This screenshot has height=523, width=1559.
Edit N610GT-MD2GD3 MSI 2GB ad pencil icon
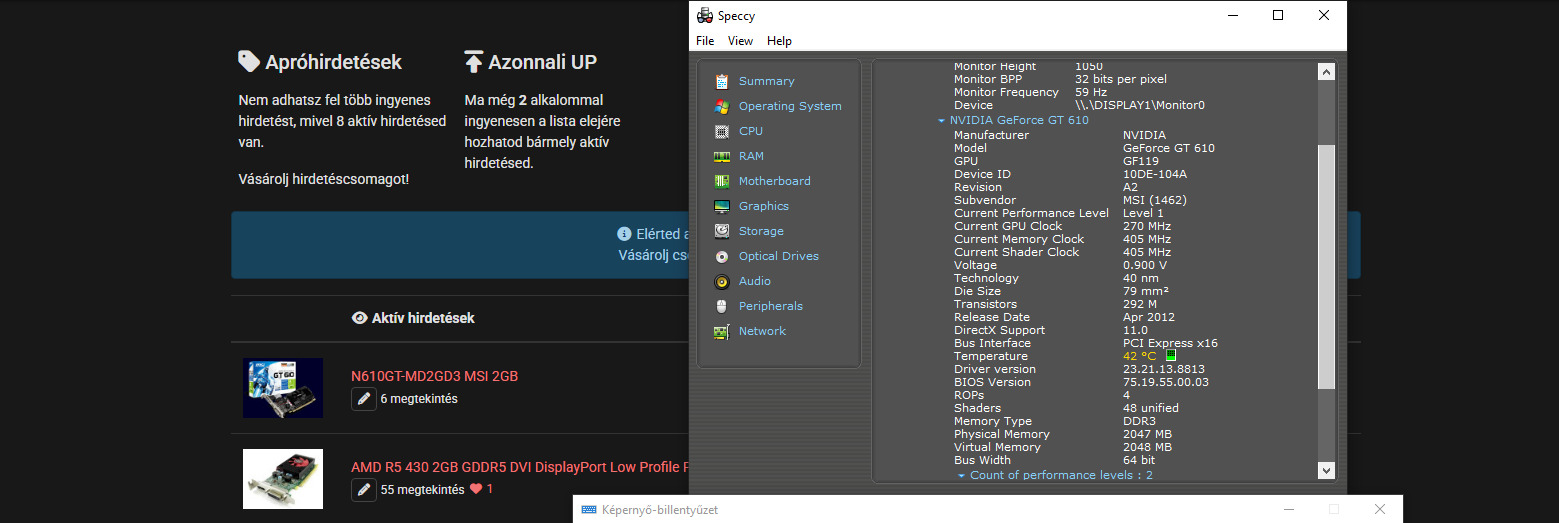[x=363, y=399]
